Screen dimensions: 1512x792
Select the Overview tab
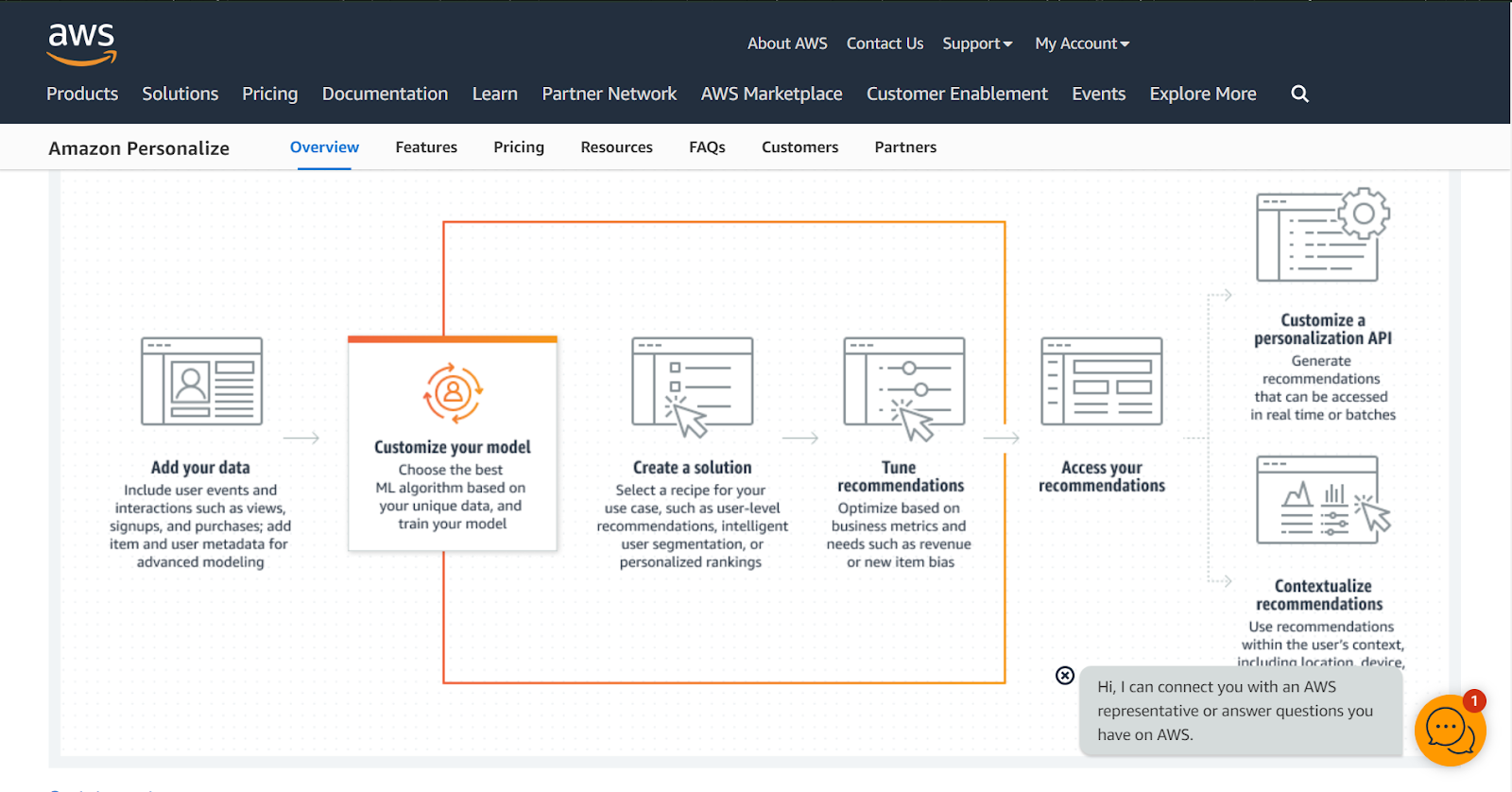[324, 147]
